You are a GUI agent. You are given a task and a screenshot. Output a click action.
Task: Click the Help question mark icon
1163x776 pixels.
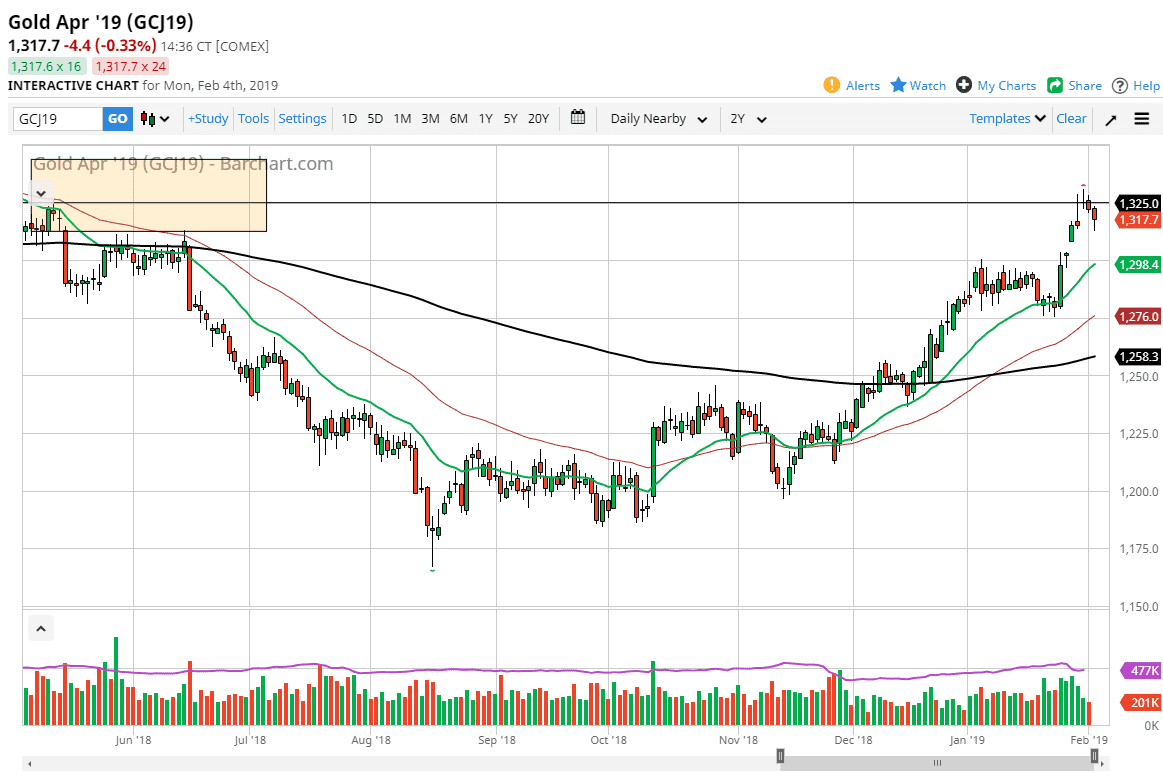coord(1119,86)
